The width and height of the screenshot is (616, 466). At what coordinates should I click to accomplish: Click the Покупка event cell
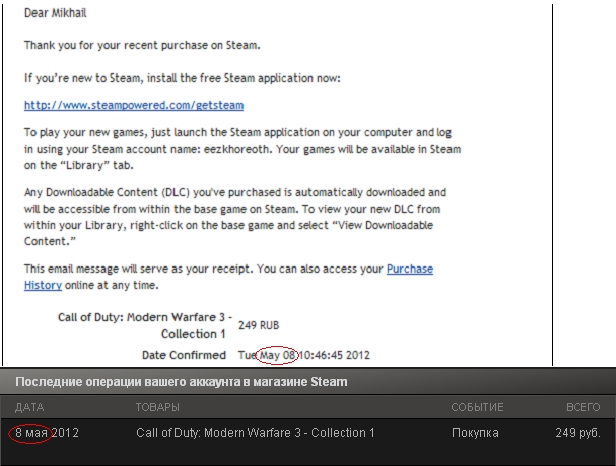(475, 433)
